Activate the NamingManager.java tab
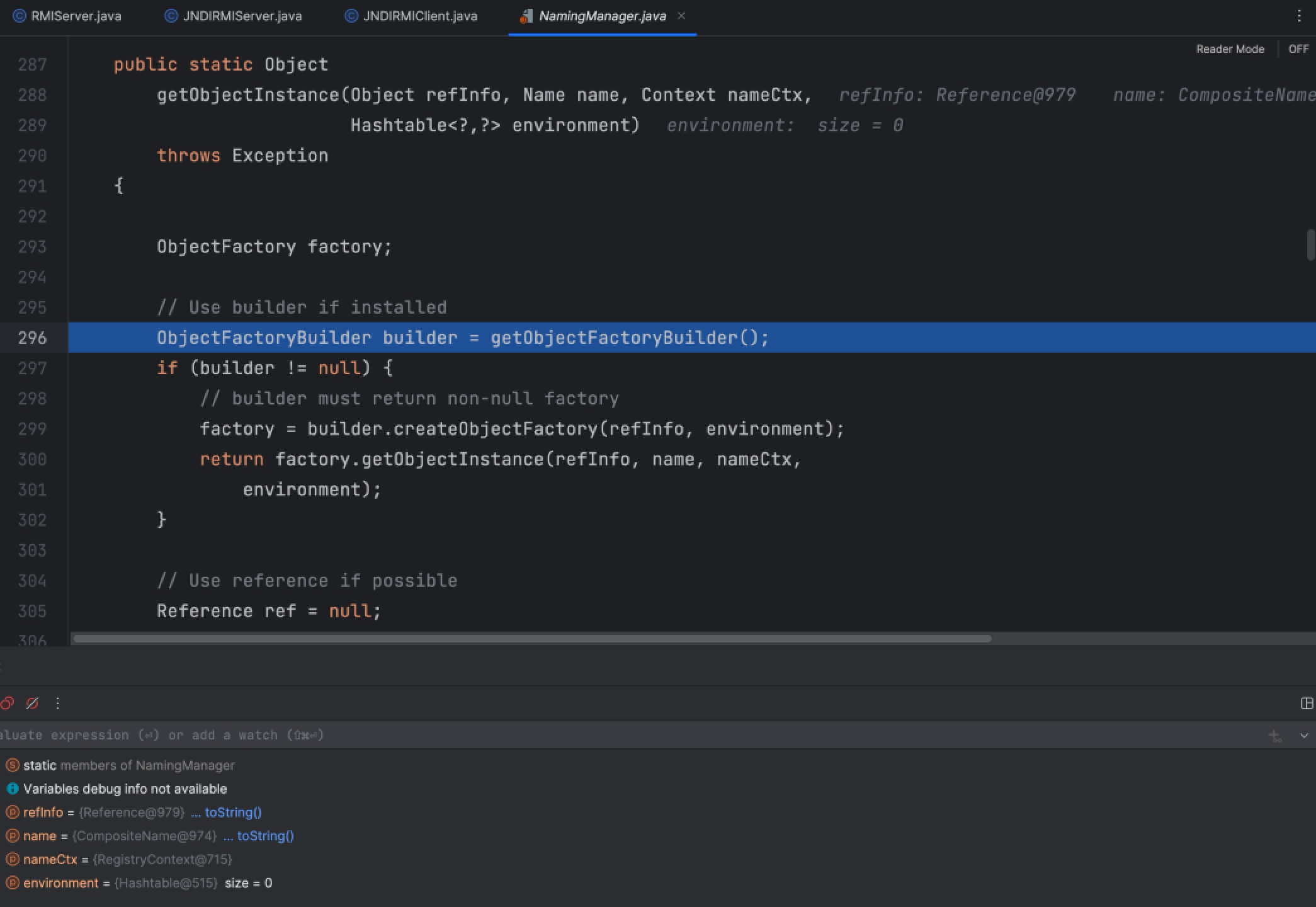This screenshot has width=1316, height=907. (602, 16)
